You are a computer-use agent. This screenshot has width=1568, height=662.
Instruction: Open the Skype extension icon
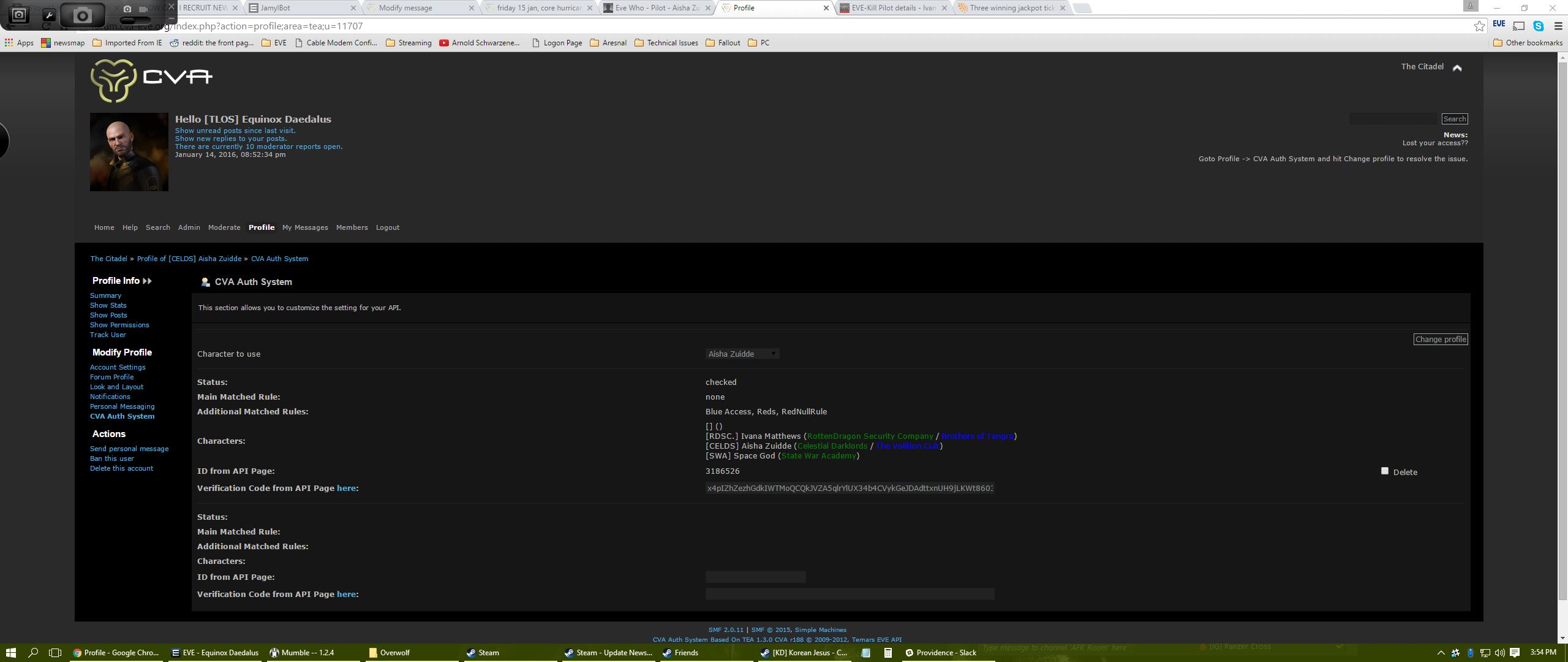[1538, 26]
